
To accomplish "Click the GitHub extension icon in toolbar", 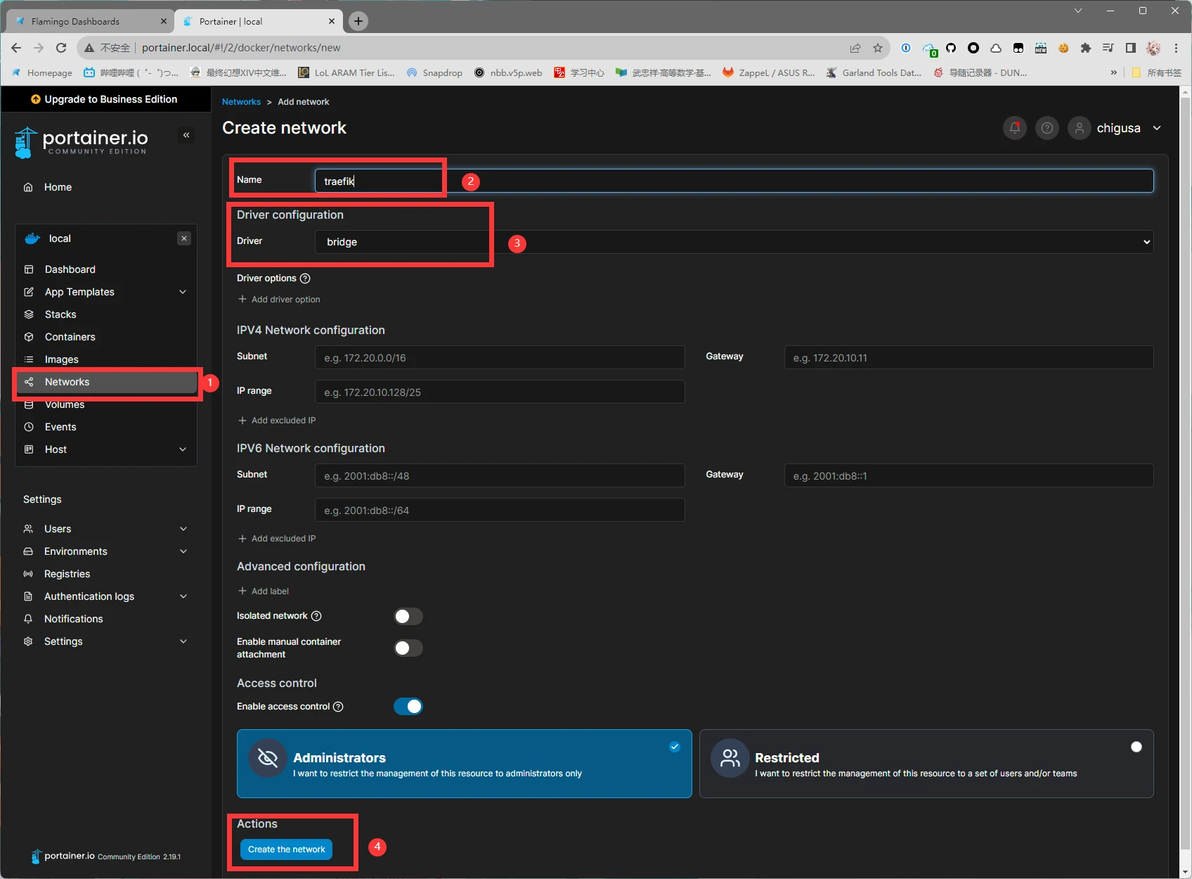I will click(950, 48).
